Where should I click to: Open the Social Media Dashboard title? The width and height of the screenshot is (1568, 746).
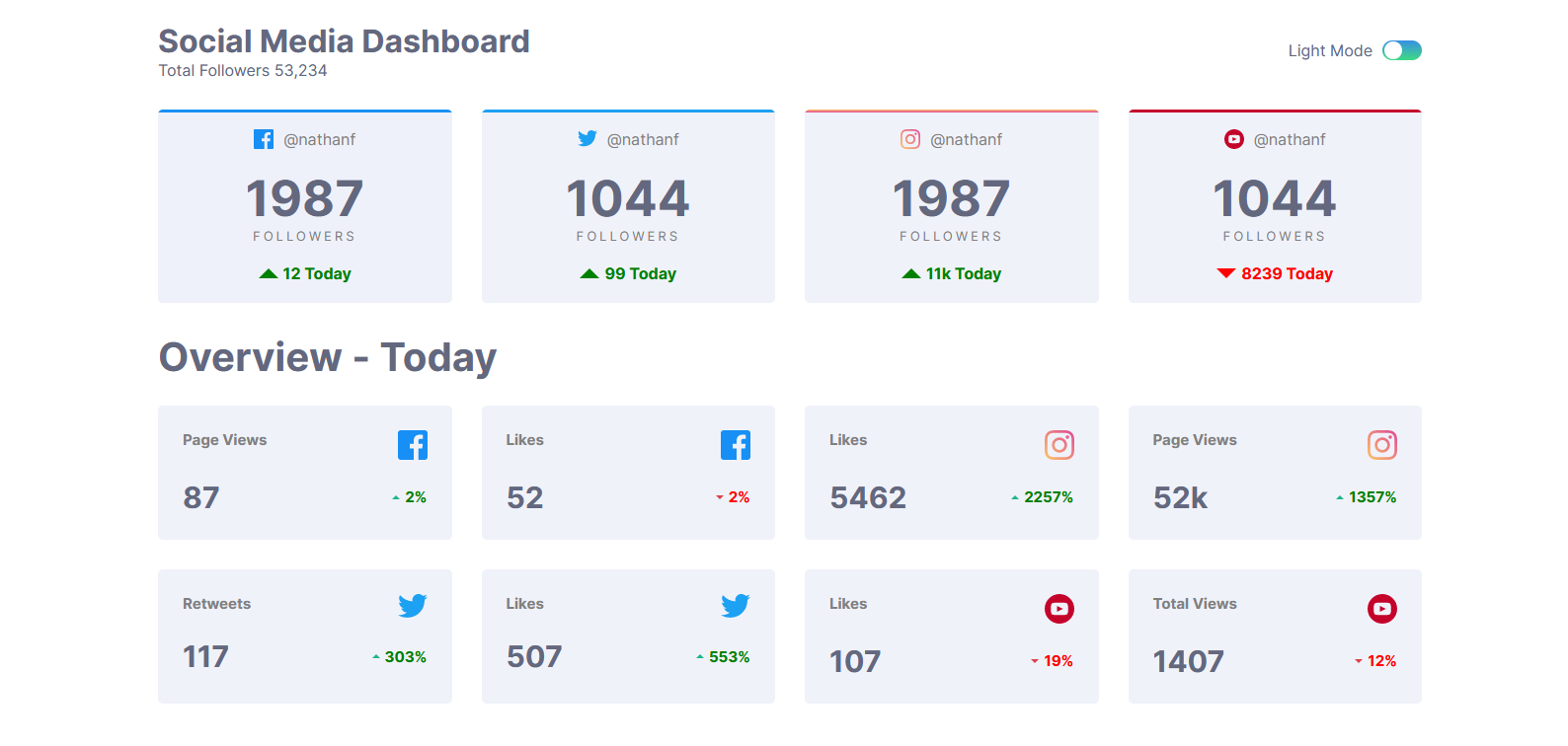pyautogui.click(x=344, y=41)
